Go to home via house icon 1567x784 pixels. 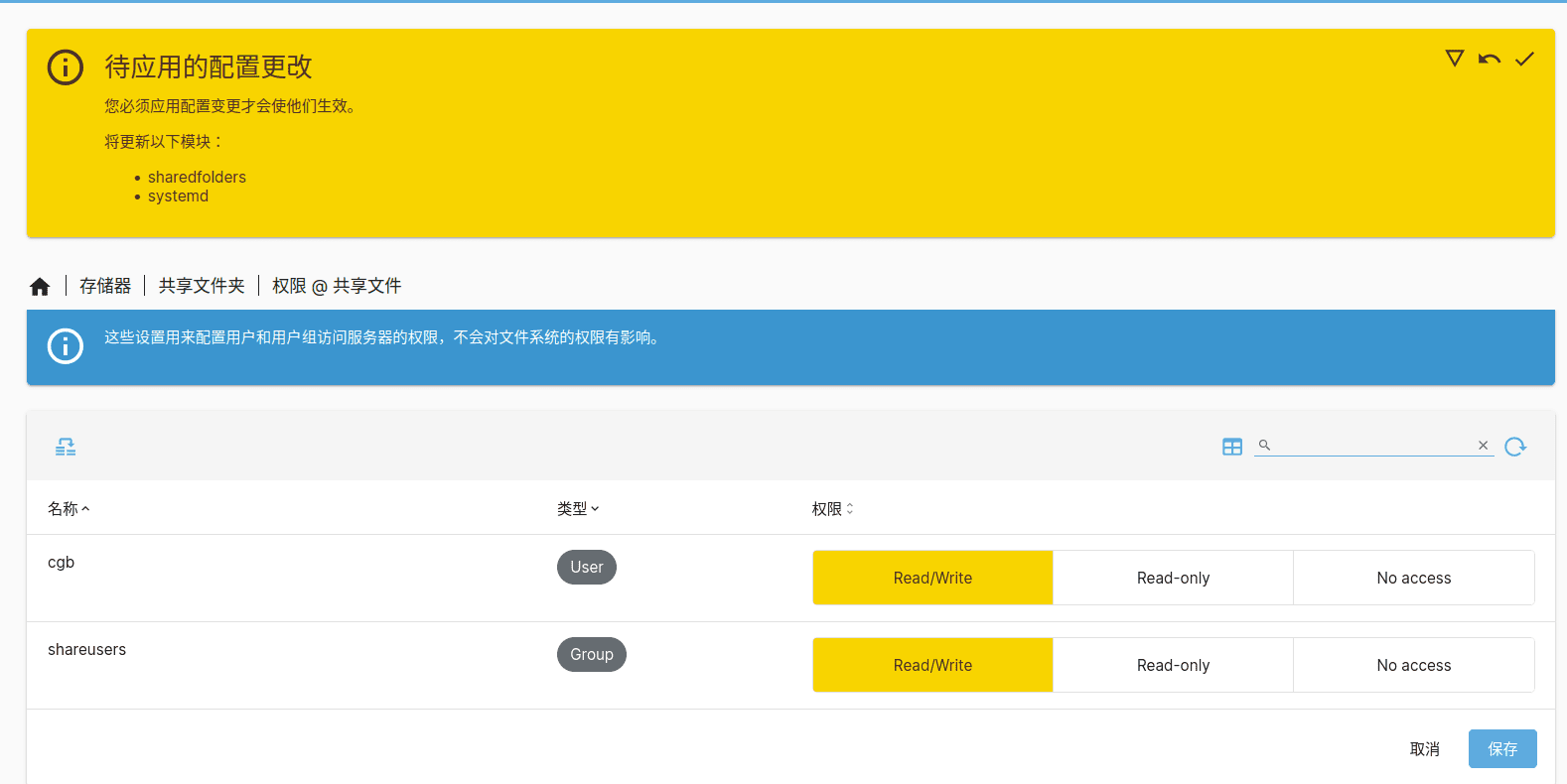pyautogui.click(x=40, y=287)
